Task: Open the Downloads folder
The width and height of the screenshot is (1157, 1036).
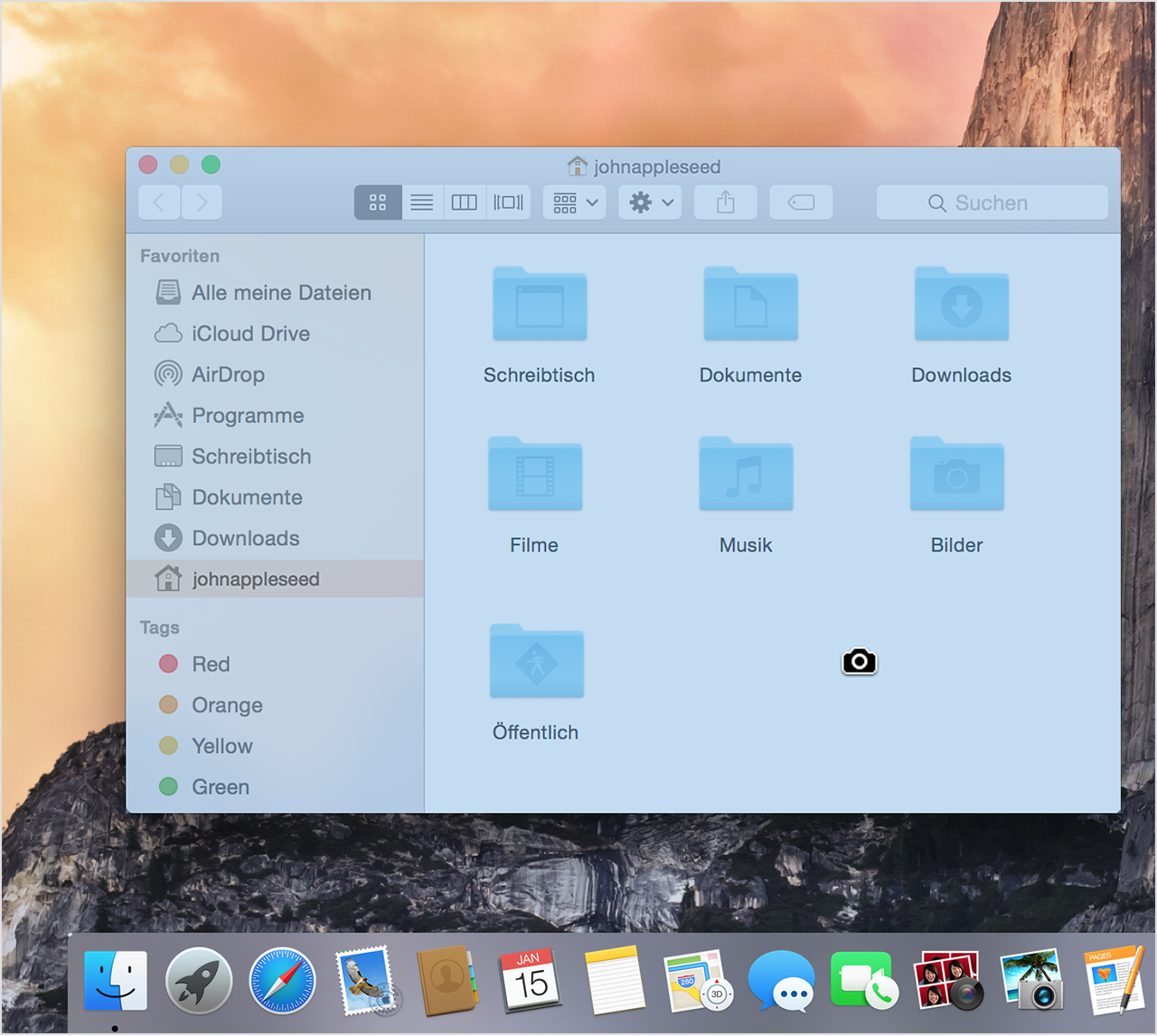Action: point(961,306)
